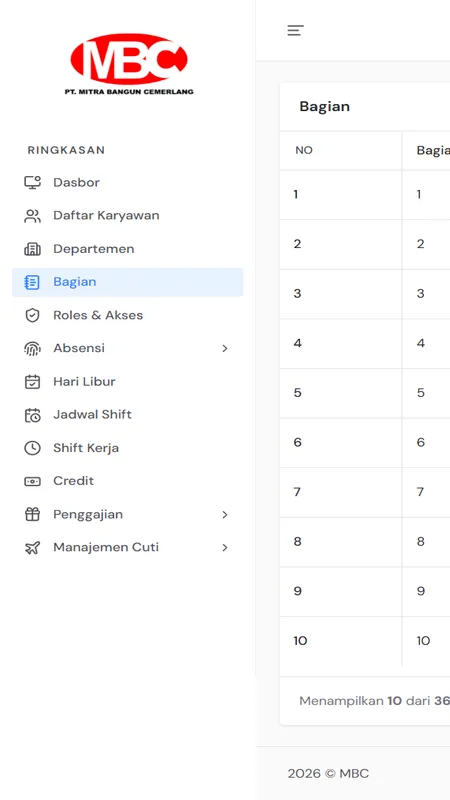Go to Daftar Karyawan page
The image size is (450, 800).
click(x=128, y=216)
